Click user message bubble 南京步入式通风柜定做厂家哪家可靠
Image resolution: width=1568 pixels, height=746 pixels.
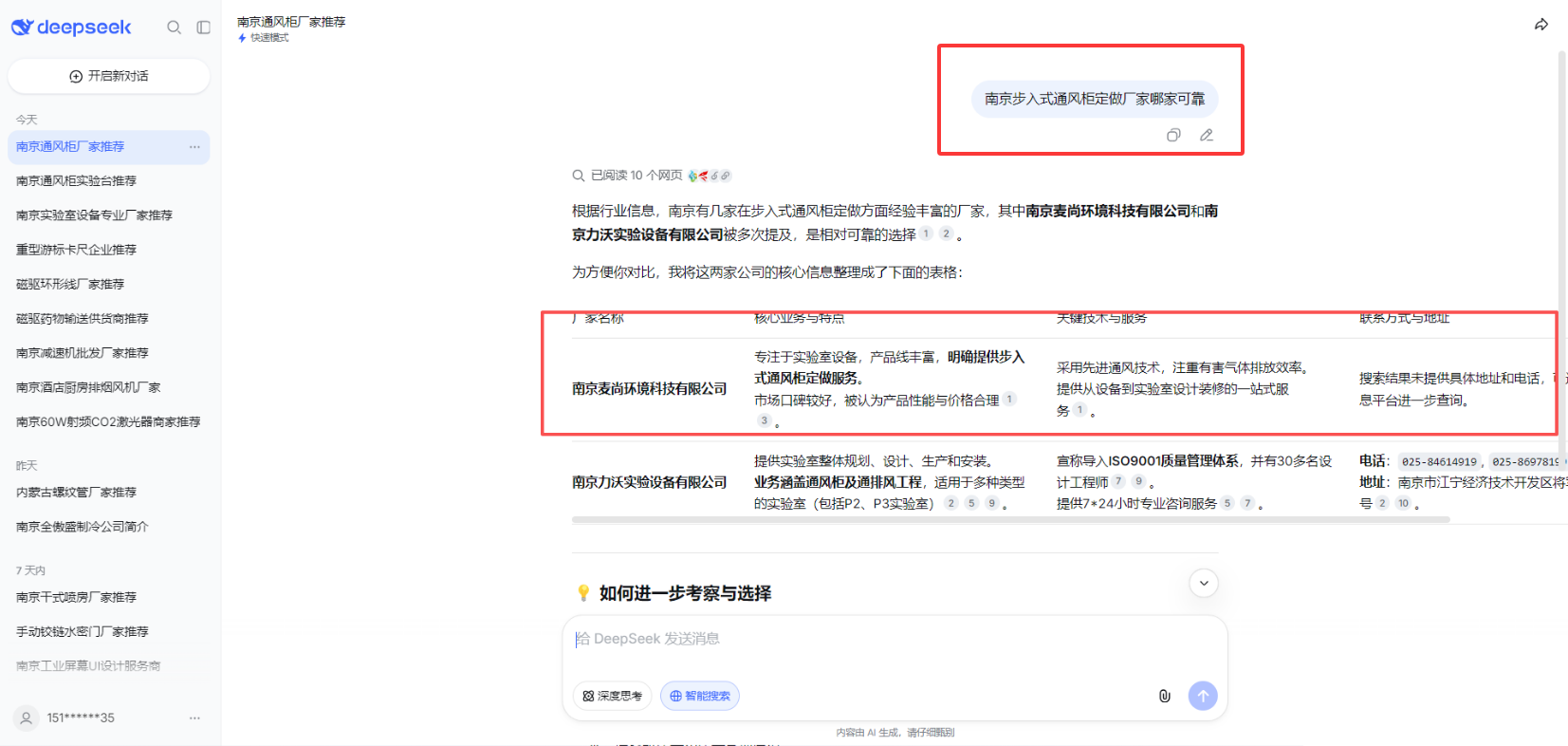(1095, 99)
